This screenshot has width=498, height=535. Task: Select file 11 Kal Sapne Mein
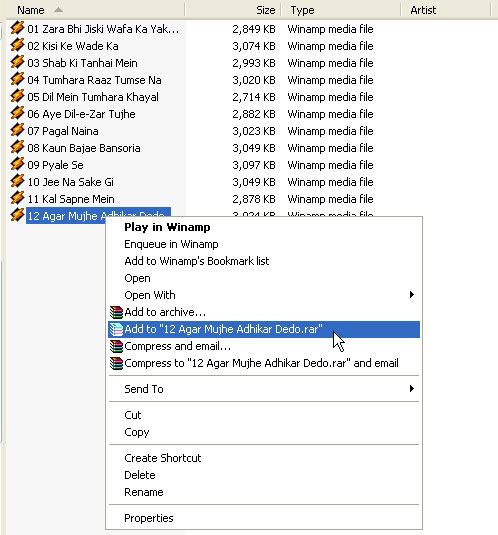point(71,199)
